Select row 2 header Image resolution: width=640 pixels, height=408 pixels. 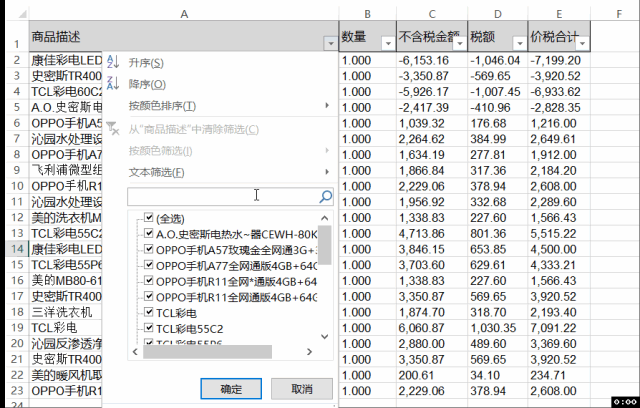coord(17,60)
